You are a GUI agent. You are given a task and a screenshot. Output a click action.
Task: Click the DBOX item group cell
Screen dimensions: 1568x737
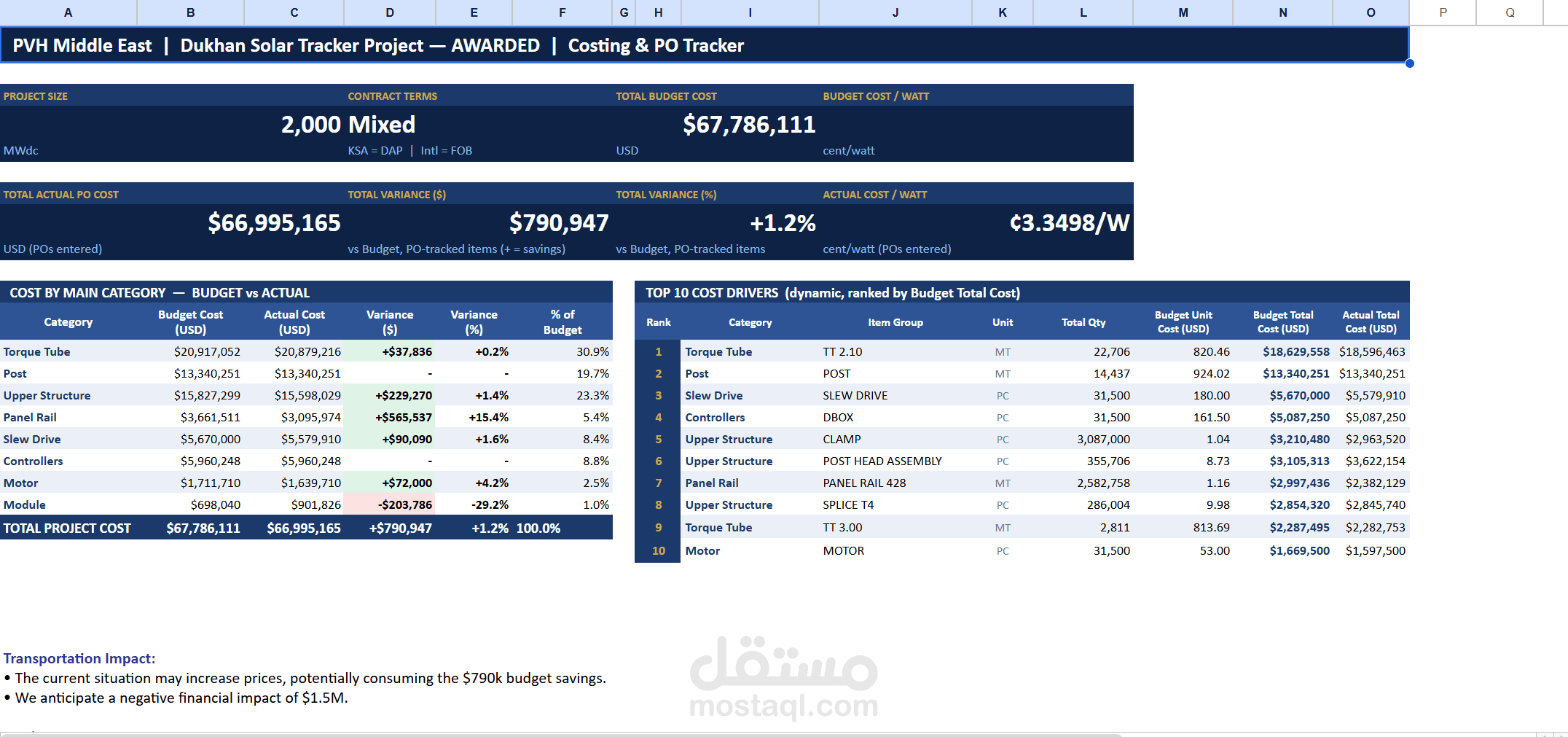pos(838,417)
